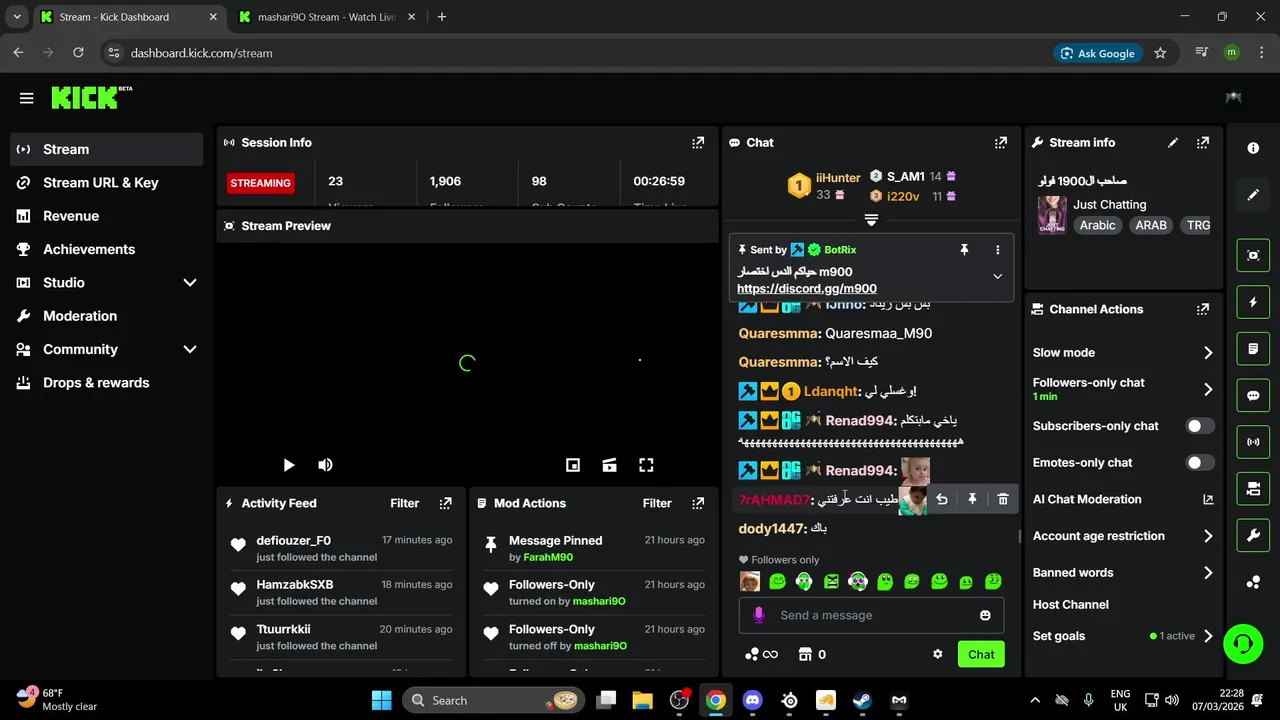Toggle the document panel icon in right sidebar

[x=1253, y=349]
